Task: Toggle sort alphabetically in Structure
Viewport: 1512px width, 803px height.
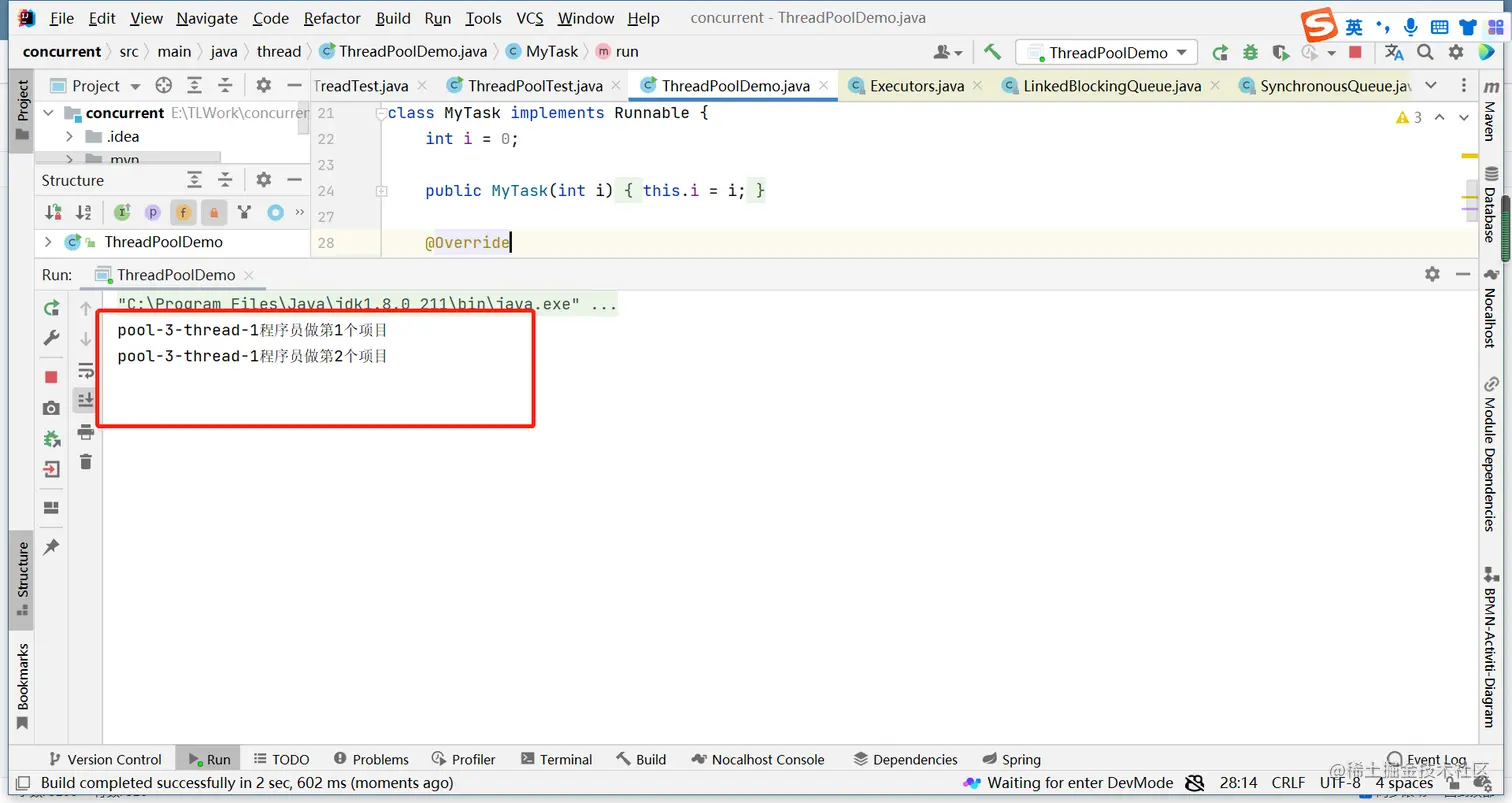Action: click(84, 212)
